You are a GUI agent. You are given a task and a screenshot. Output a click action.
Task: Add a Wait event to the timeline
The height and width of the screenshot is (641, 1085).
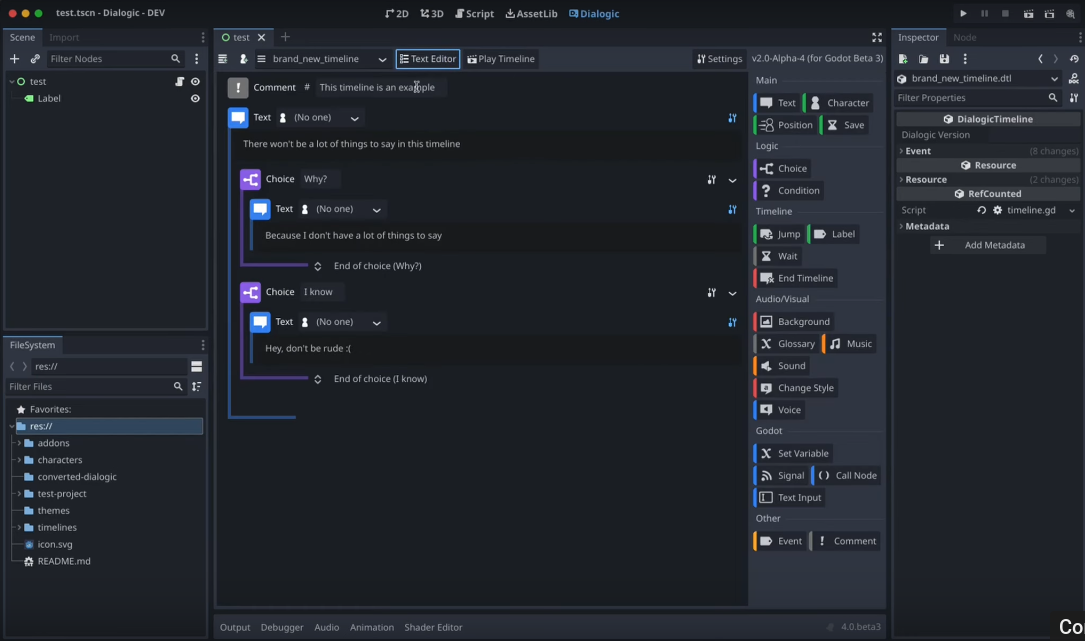[x=777, y=255]
